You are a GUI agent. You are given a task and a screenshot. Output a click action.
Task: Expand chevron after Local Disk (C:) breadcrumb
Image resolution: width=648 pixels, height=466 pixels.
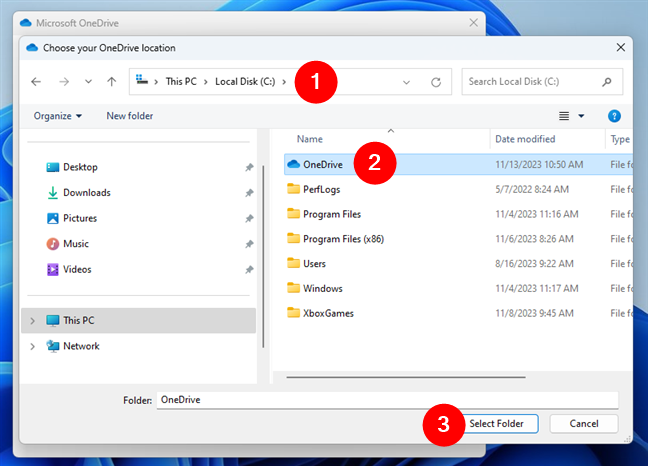pyautogui.click(x=284, y=82)
